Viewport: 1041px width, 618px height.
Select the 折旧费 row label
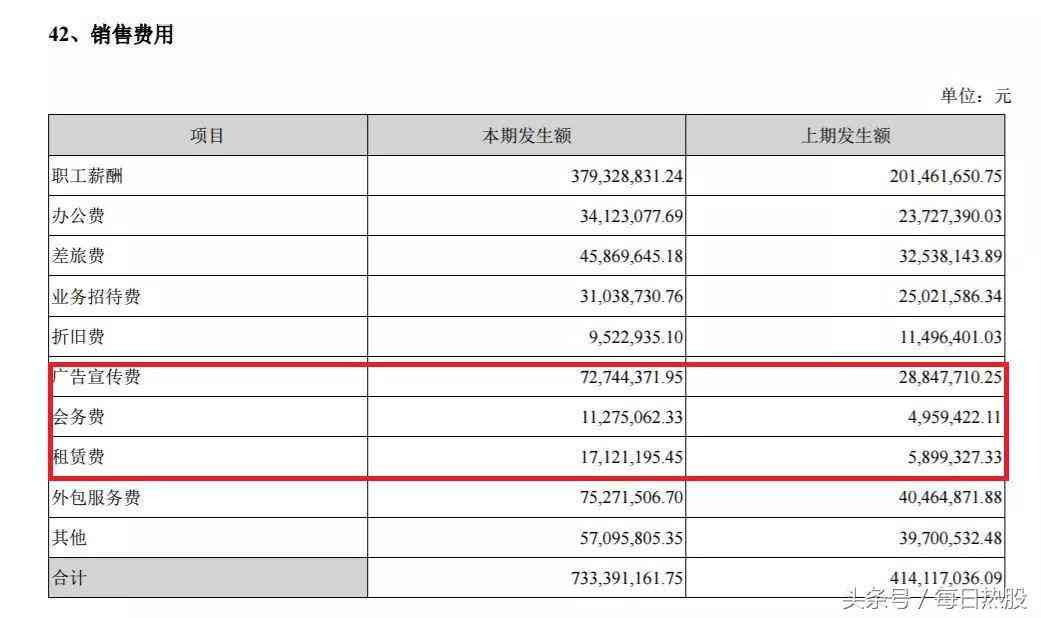78,337
